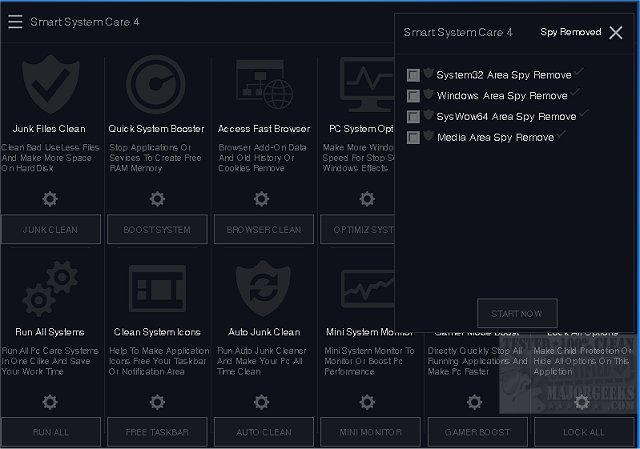640x449 pixels.
Task: Click the AUTO CLEAN button
Action: 264,432
